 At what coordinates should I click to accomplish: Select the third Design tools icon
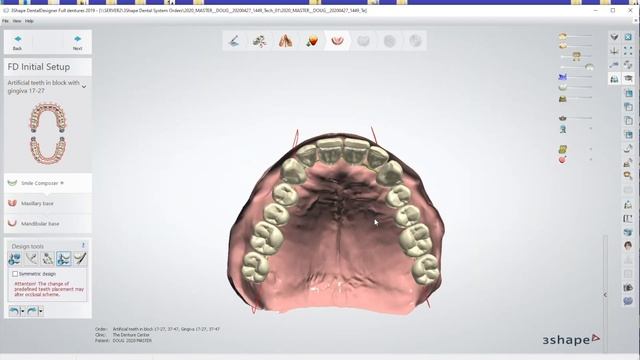[47, 258]
